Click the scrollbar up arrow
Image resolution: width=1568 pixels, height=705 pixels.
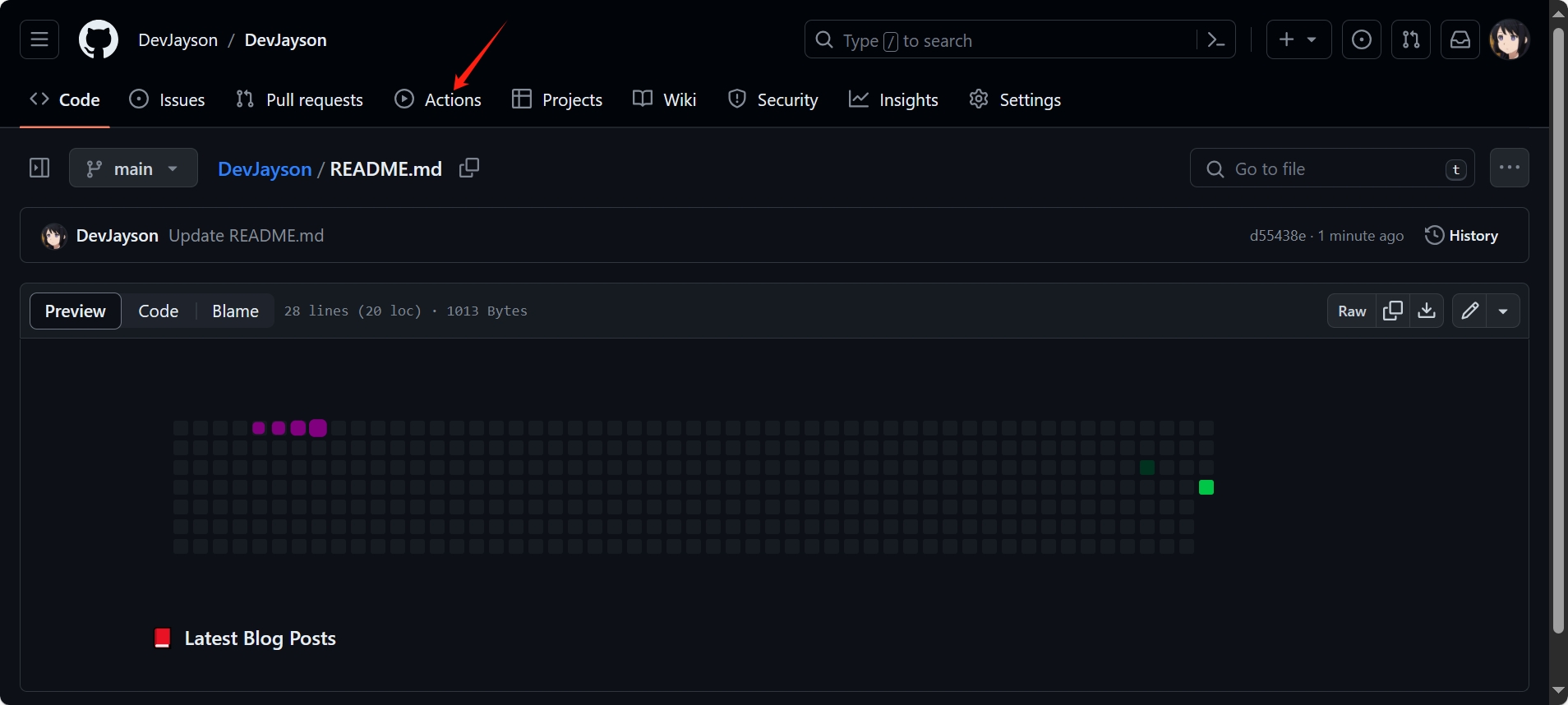click(x=1558, y=13)
